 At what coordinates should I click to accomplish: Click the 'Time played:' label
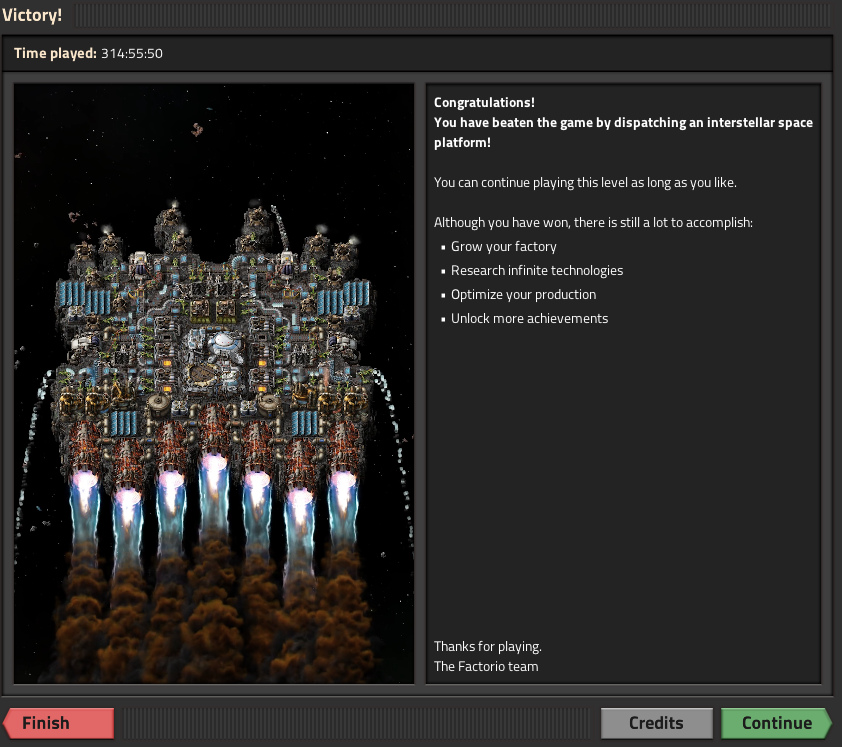coord(55,53)
